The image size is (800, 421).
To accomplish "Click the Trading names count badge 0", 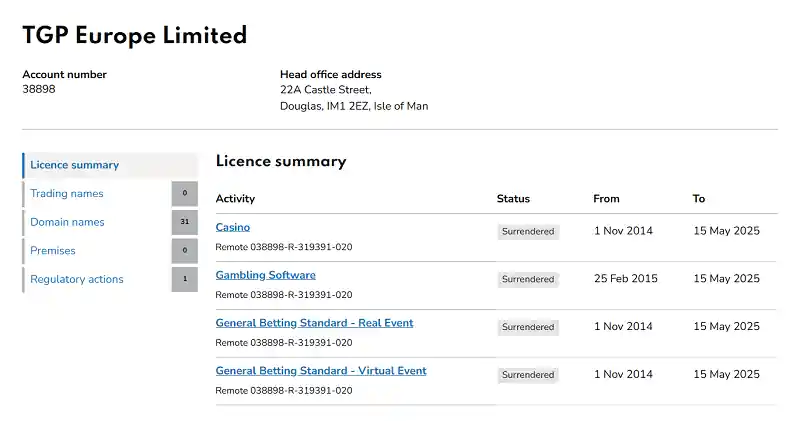I will [185, 193].
